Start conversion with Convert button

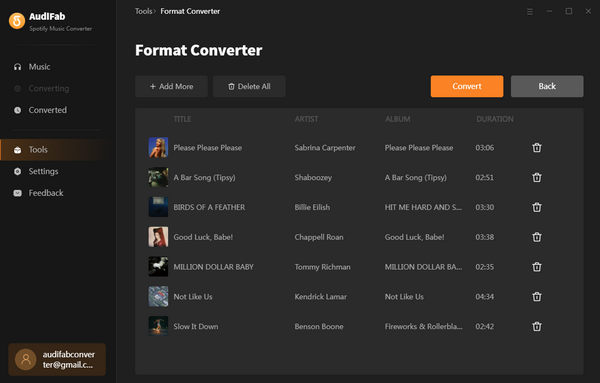pyautogui.click(x=467, y=86)
